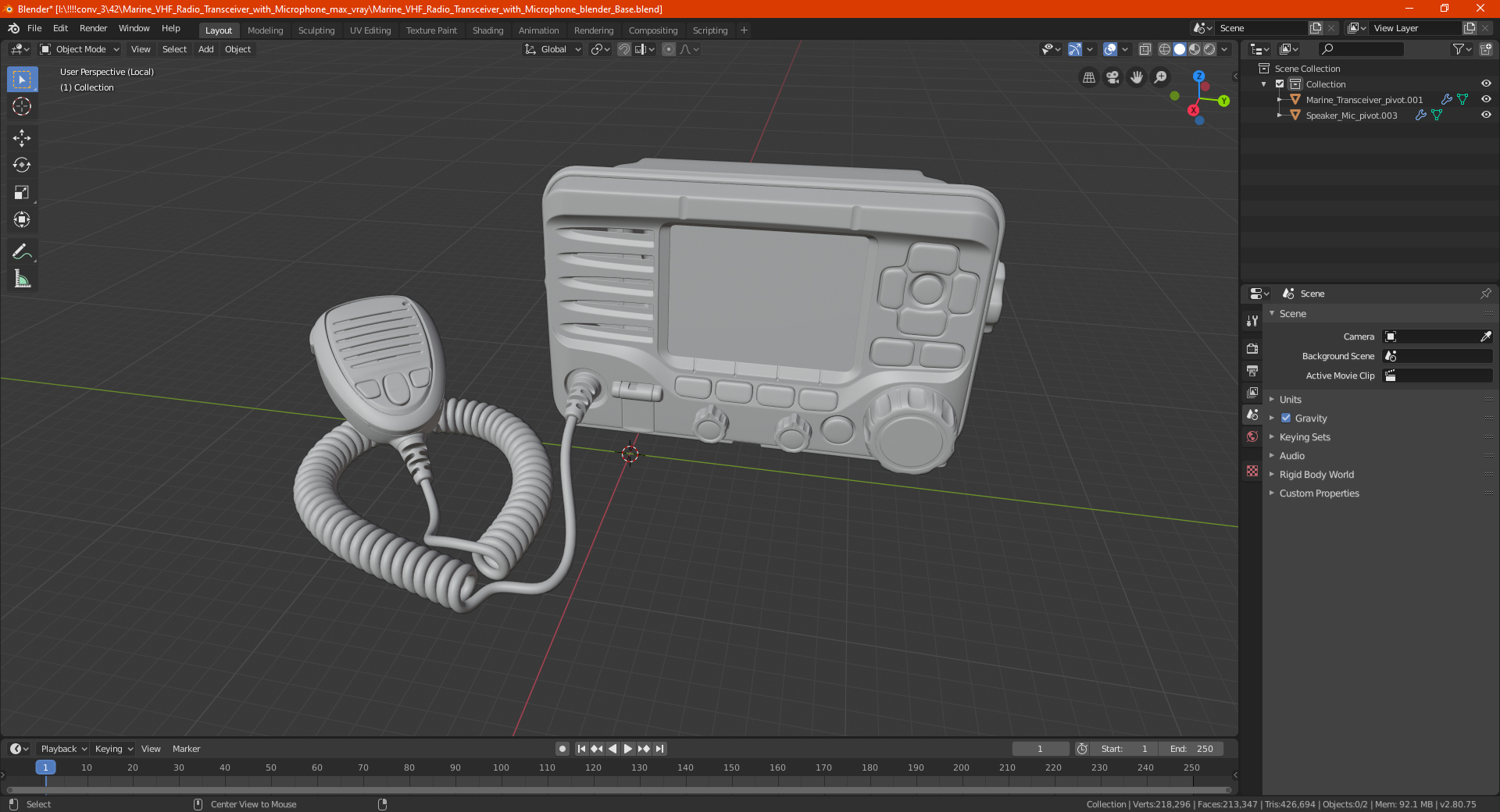Click the Camera eyedropper icon
The image size is (1500, 812).
[1485, 337]
